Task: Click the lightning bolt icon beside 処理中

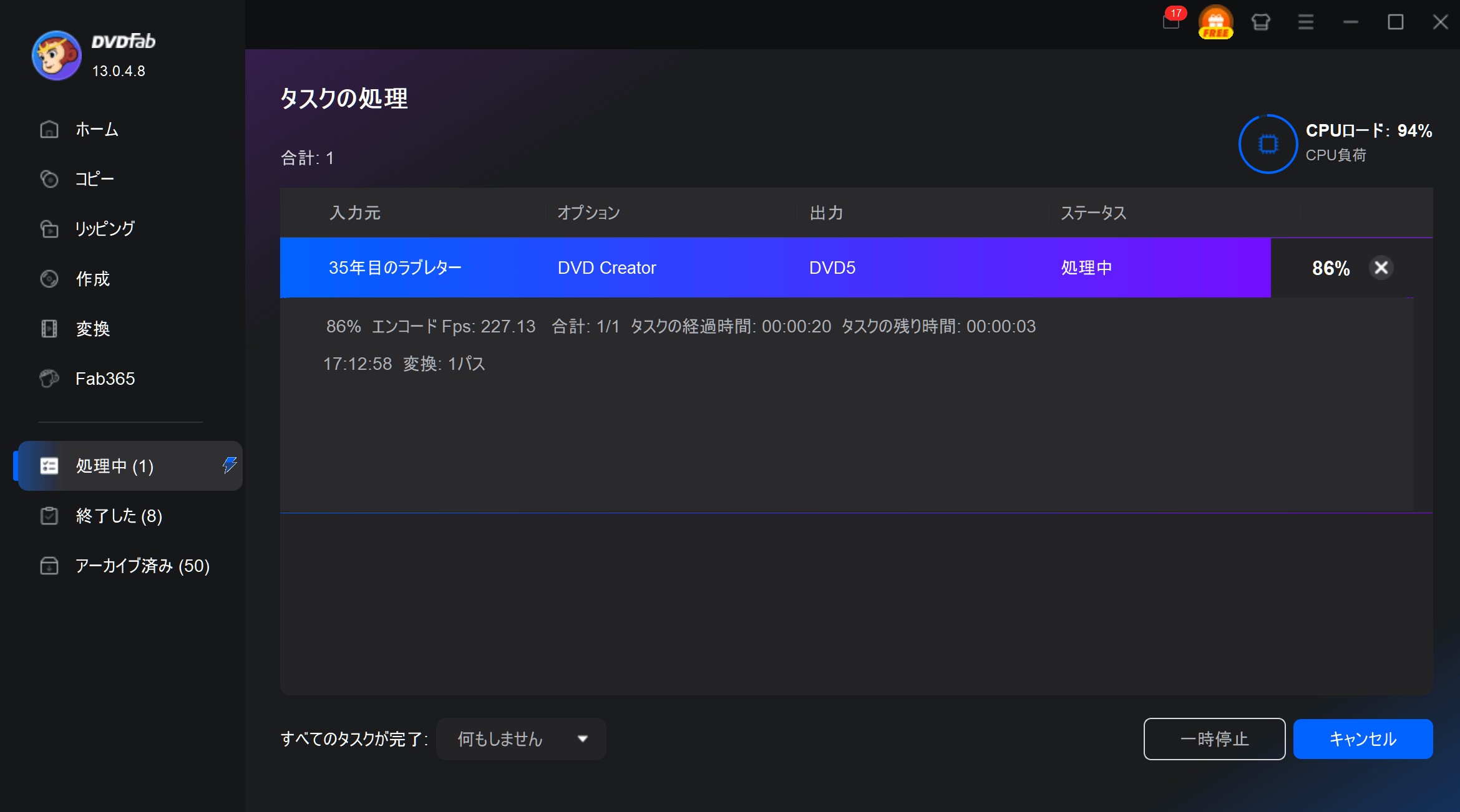Action: [x=230, y=465]
